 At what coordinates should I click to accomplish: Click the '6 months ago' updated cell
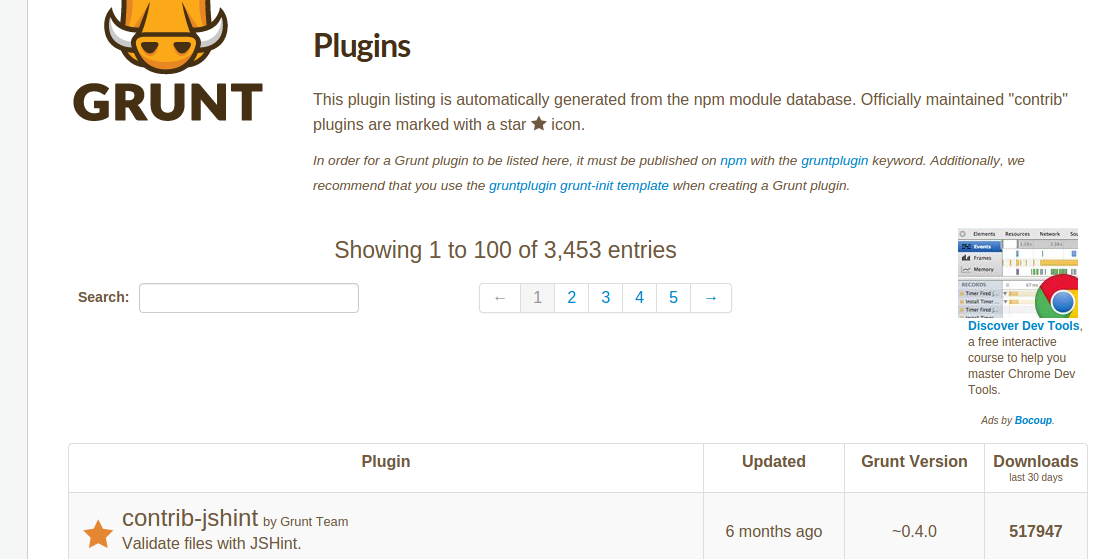coord(774,532)
